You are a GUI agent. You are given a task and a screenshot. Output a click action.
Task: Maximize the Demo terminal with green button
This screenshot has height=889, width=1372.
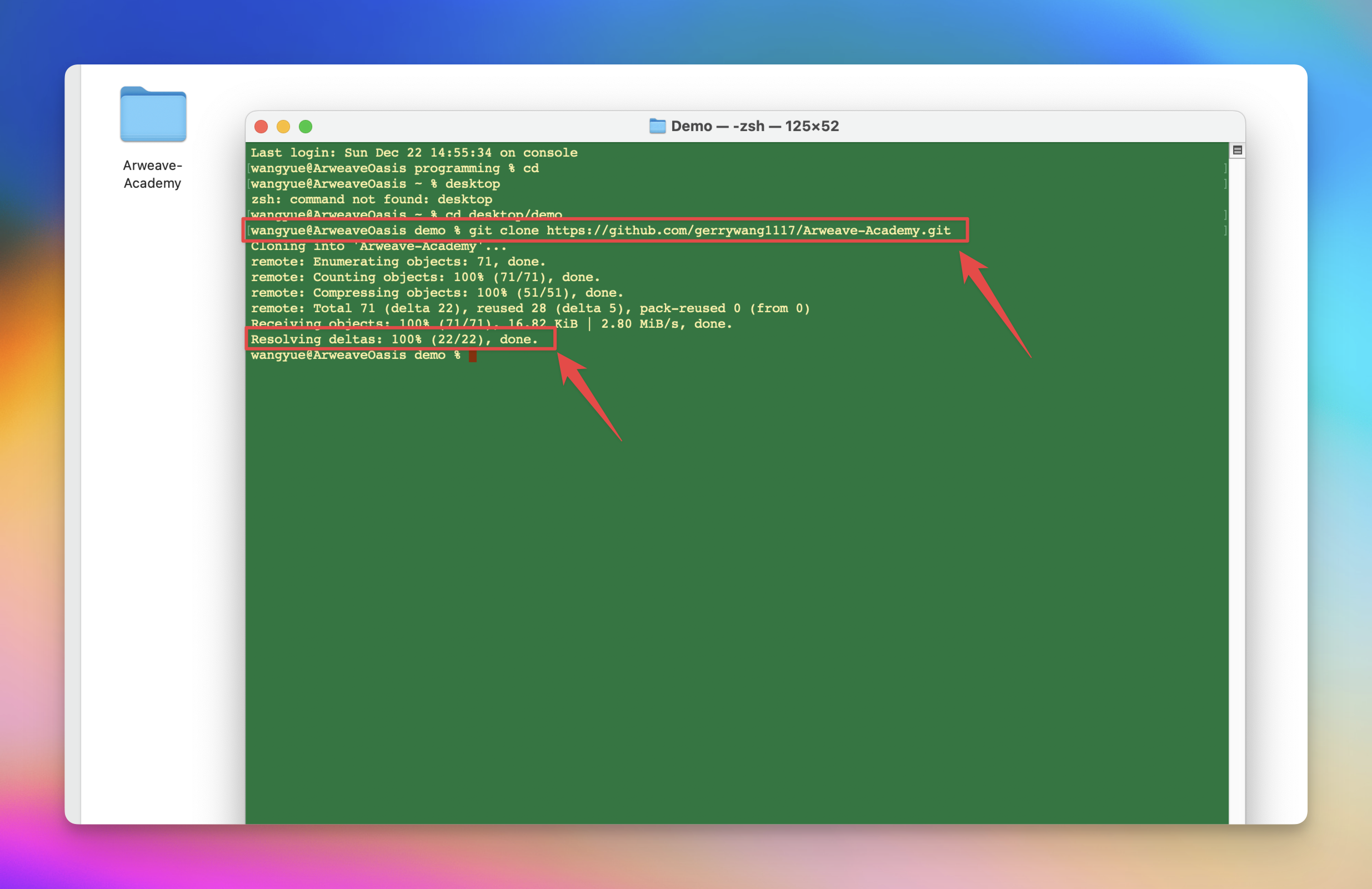click(306, 126)
